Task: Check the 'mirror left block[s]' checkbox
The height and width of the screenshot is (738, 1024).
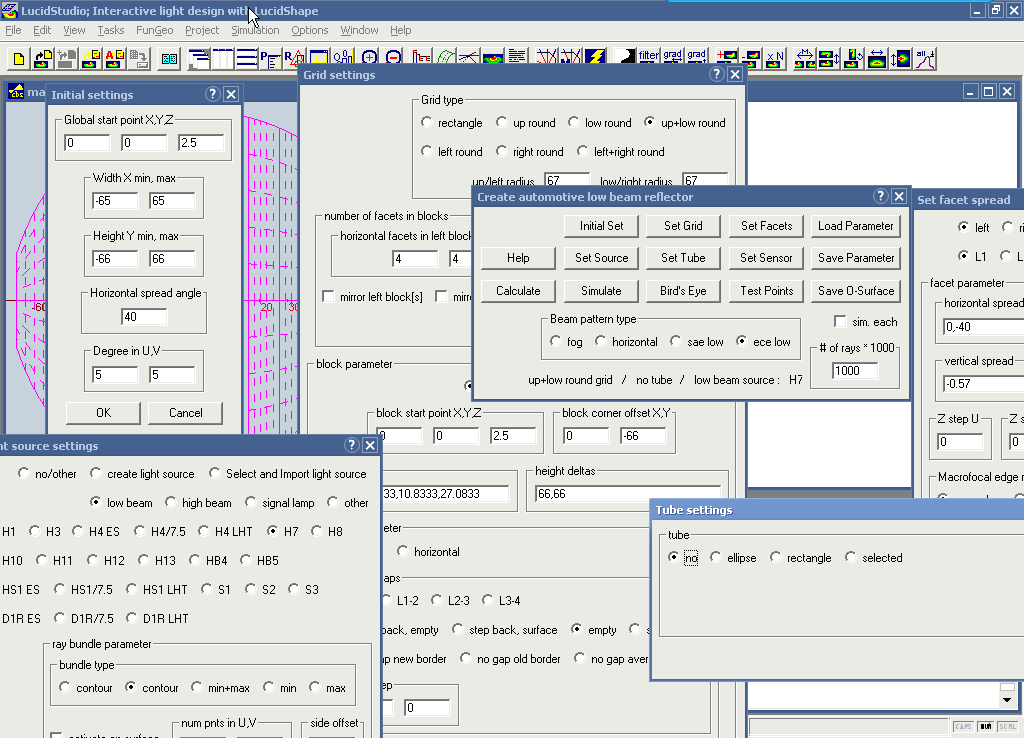Action: coord(328,297)
